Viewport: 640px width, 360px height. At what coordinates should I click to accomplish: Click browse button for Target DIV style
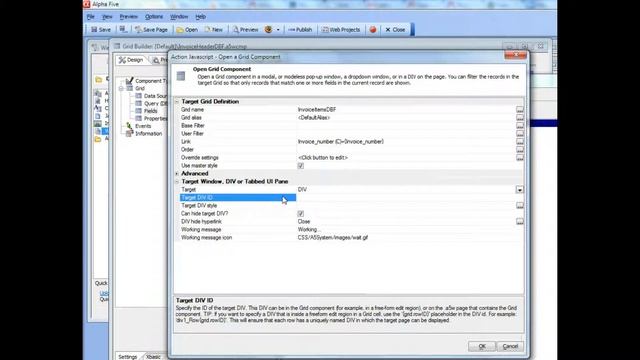pos(520,206)
